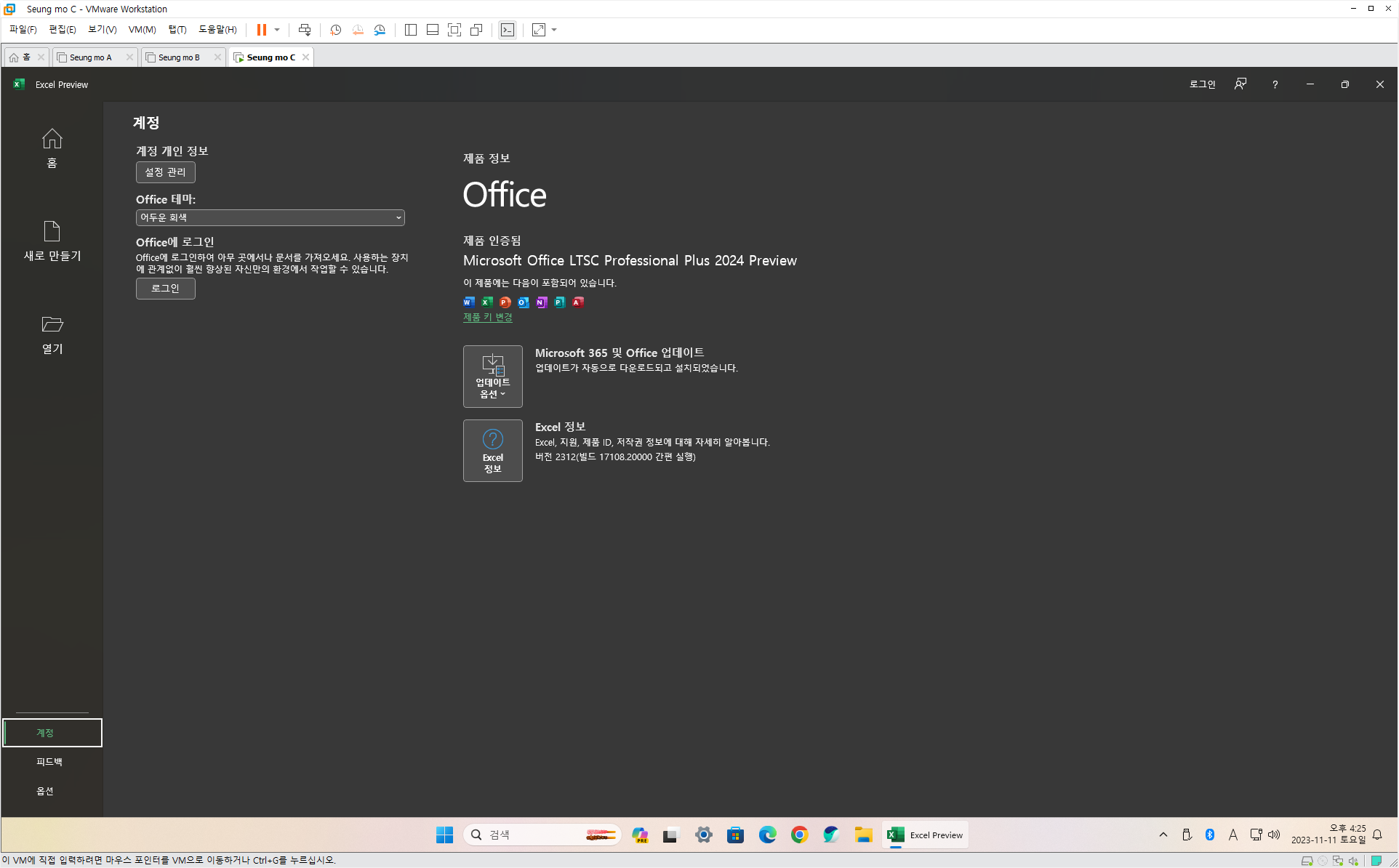The image size is (1399, 868).
Task: Select 옵션 in the Excel sidebar
Action: coord(45,791)
